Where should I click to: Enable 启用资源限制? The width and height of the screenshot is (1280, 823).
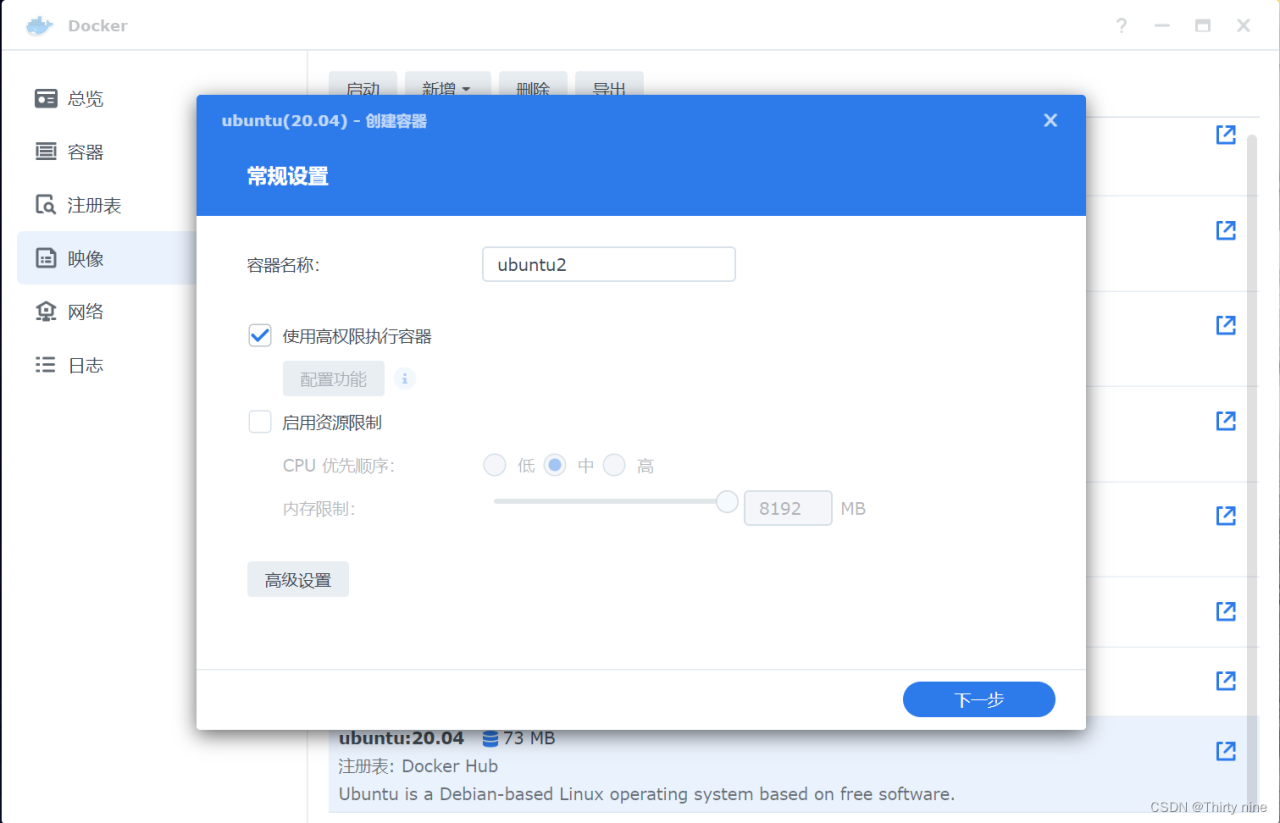tap(259, 421)
